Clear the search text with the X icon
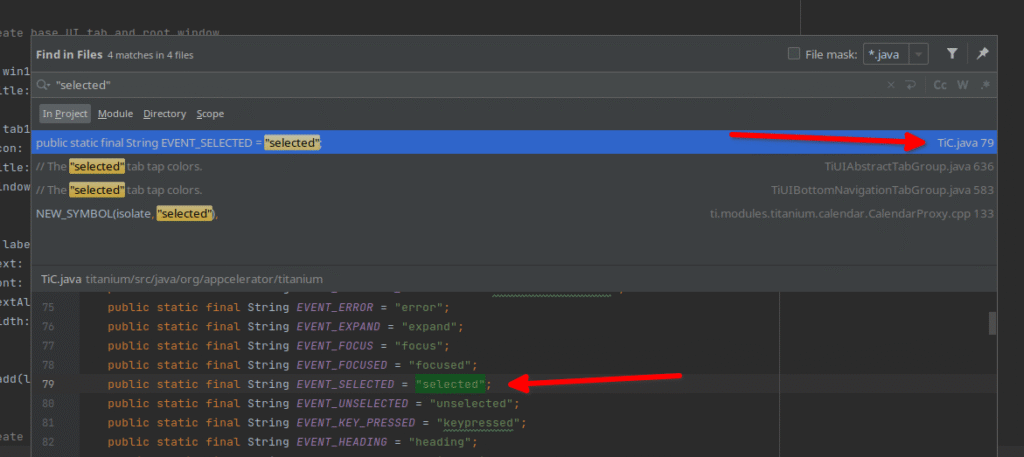The width and height of the screenshot is (1024, 457). (x=891, y=86)
